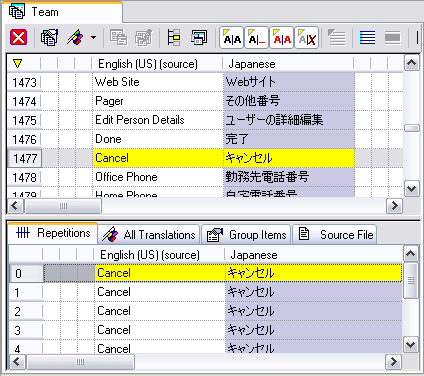The image size is (424, 376).
Task: Click the Repetitions tab tally icon
Action: [x=23, y=233]
